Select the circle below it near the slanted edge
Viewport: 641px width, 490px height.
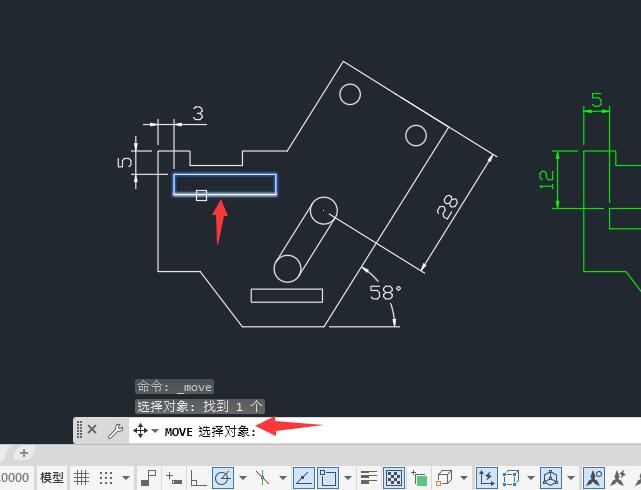pos(416,135)
